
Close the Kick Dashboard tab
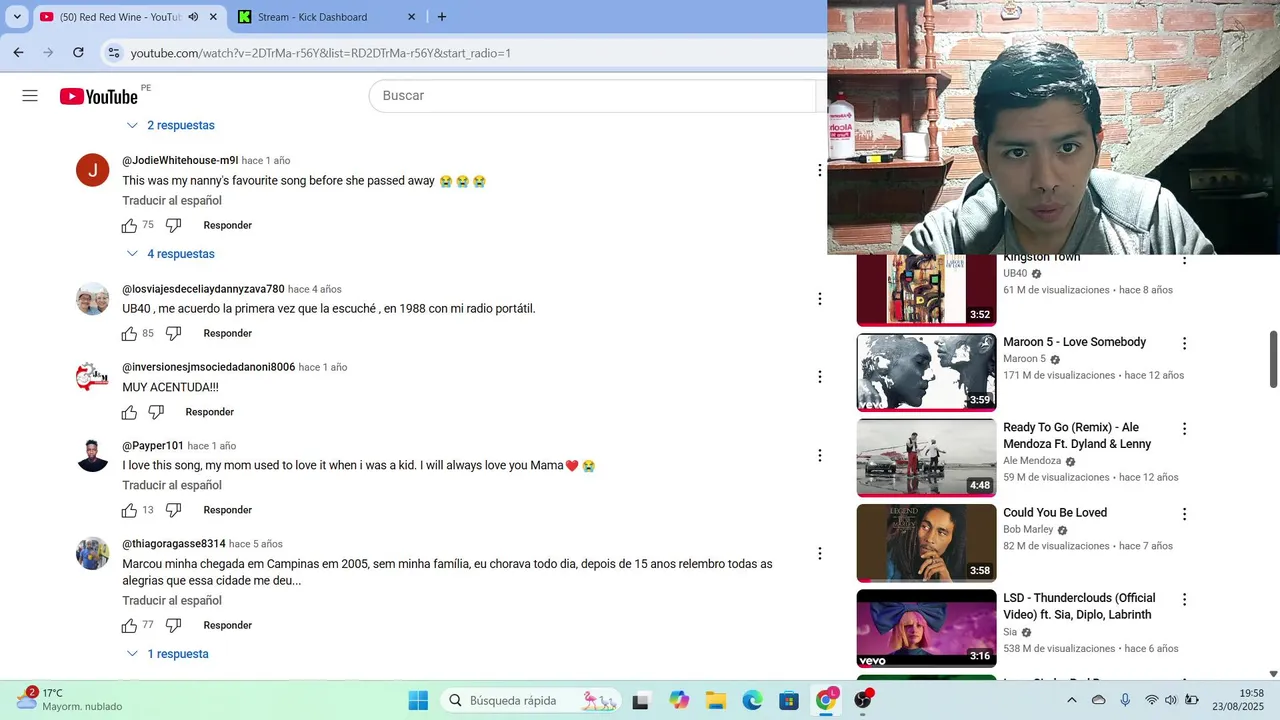click(x=412, y=17)
